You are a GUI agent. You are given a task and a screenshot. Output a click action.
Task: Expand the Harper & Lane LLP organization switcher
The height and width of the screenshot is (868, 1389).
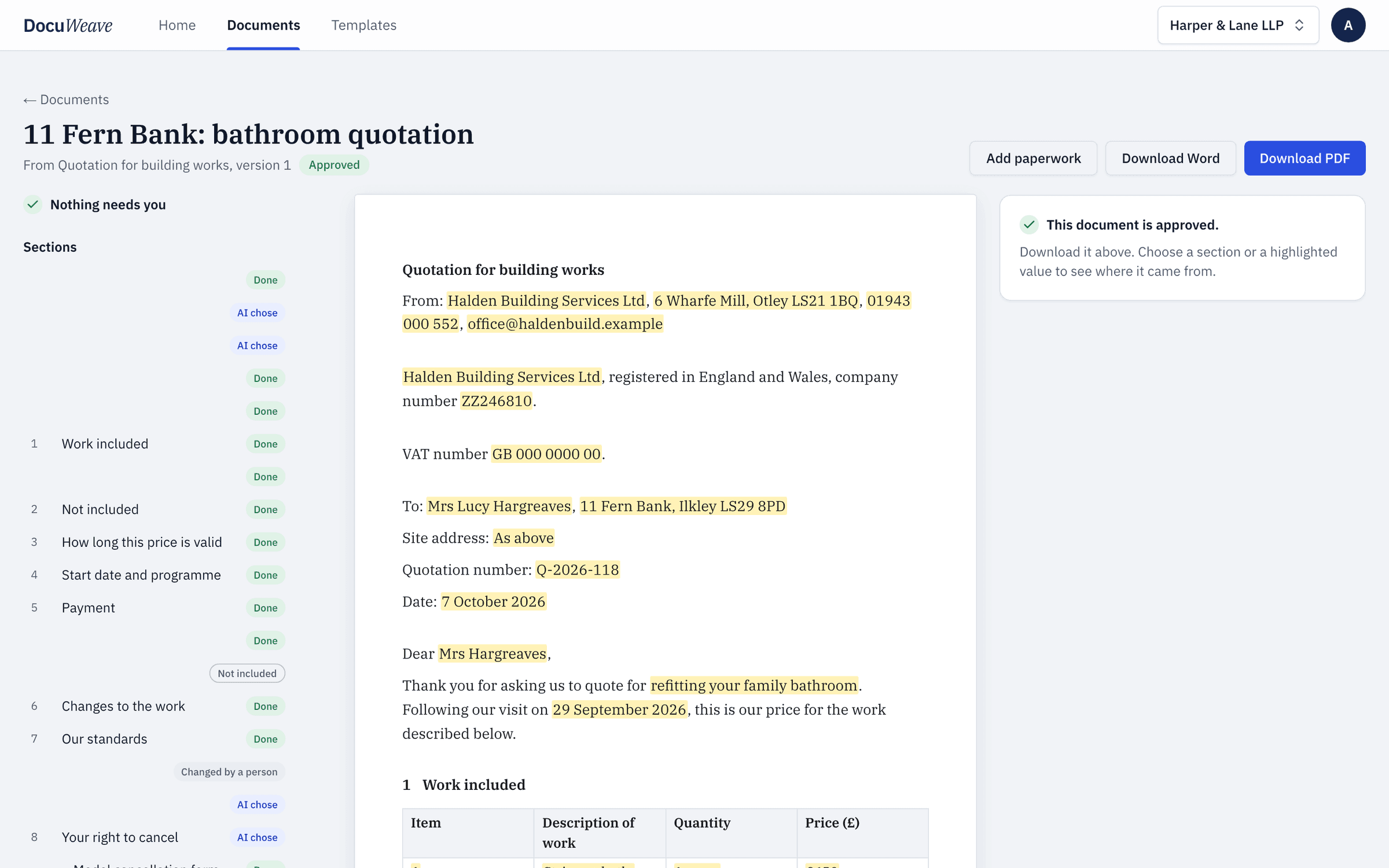click(x=1238, y=25)
